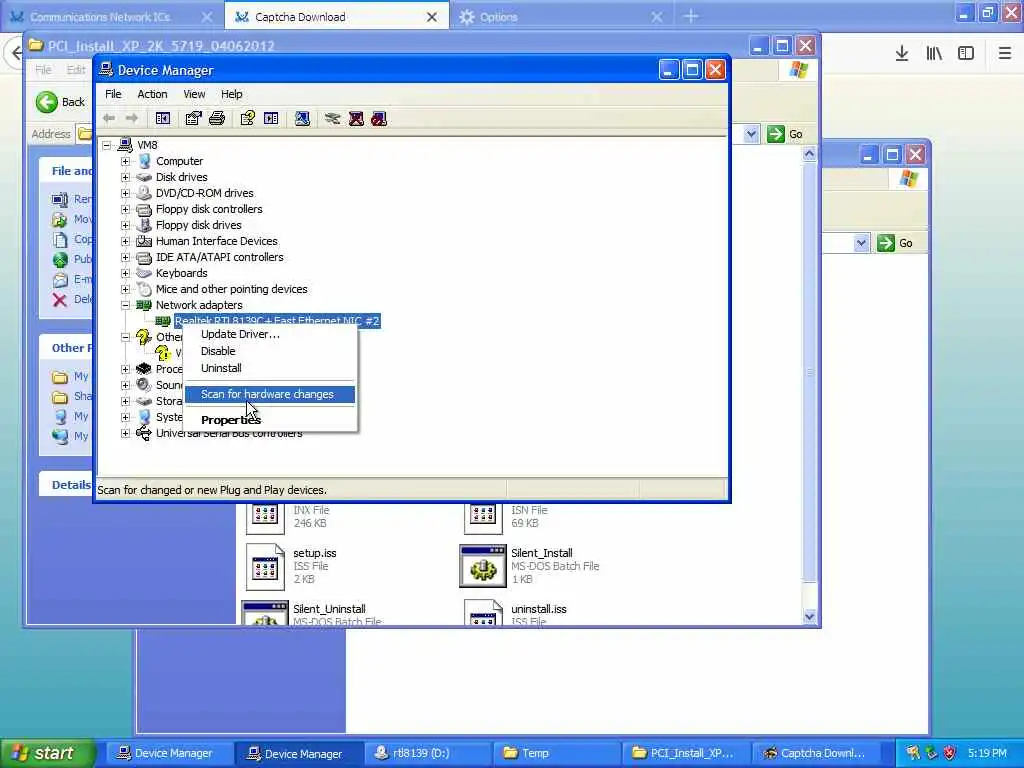Click the grey toolbar icon left of red X
The height and width of the screenshot is (768, 1024).
pyautogui.click(x=332, y=118)
